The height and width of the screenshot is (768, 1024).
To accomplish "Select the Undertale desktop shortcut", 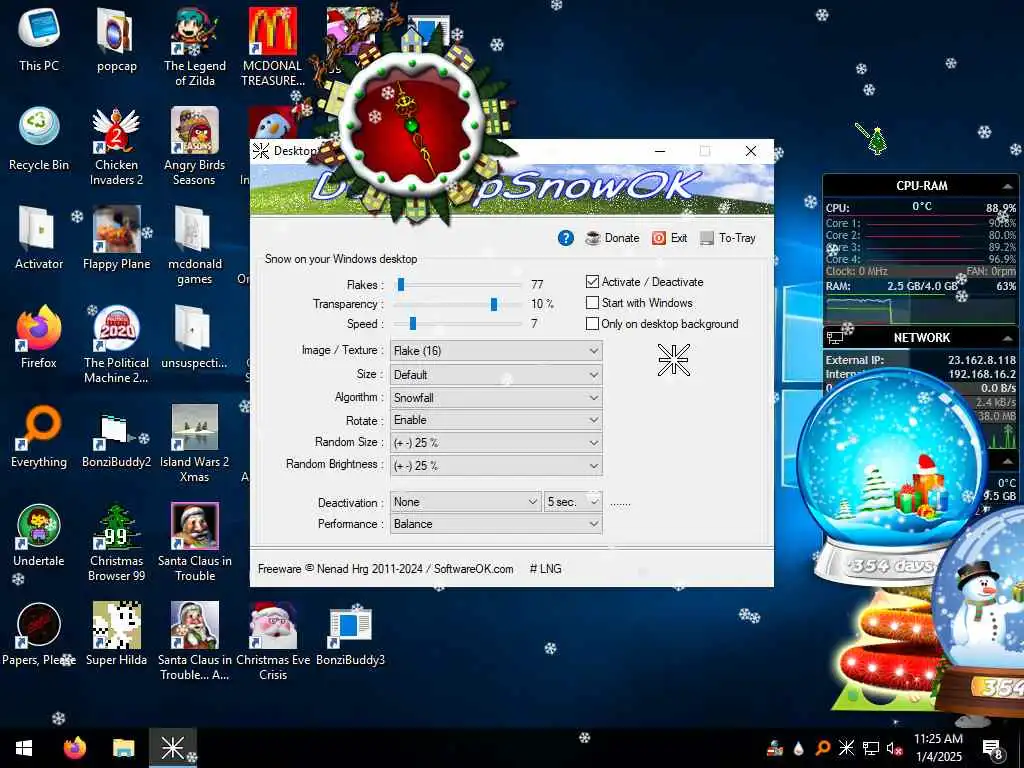I will pos(39,534).
